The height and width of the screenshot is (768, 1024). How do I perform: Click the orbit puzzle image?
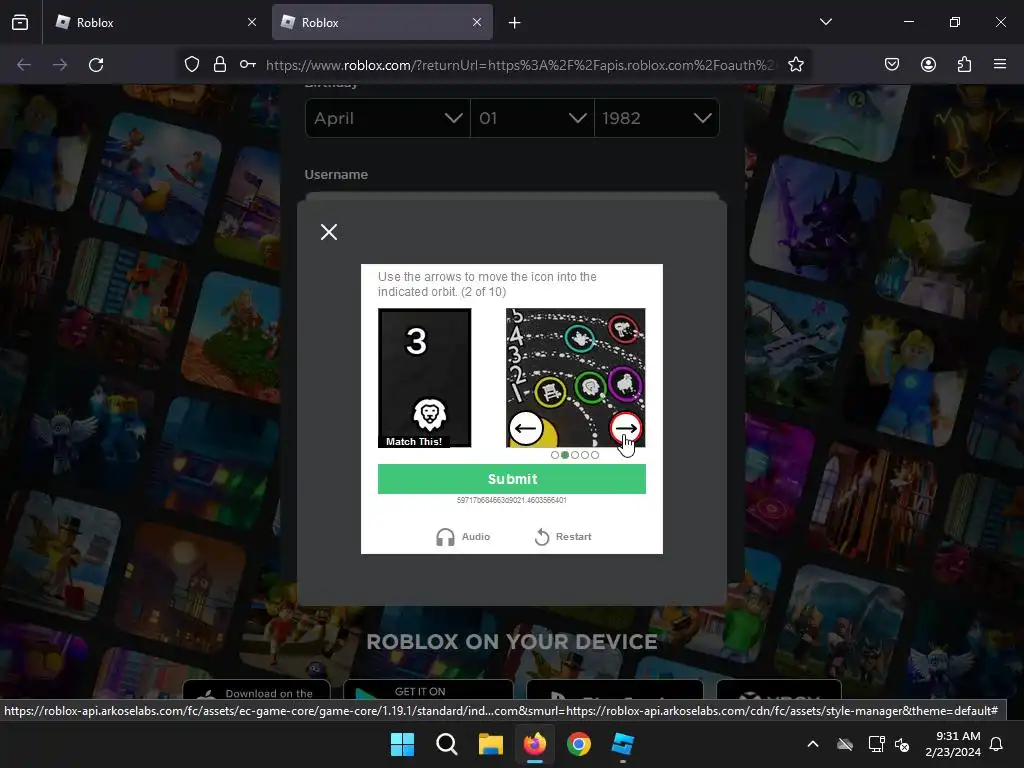[575, 378]
